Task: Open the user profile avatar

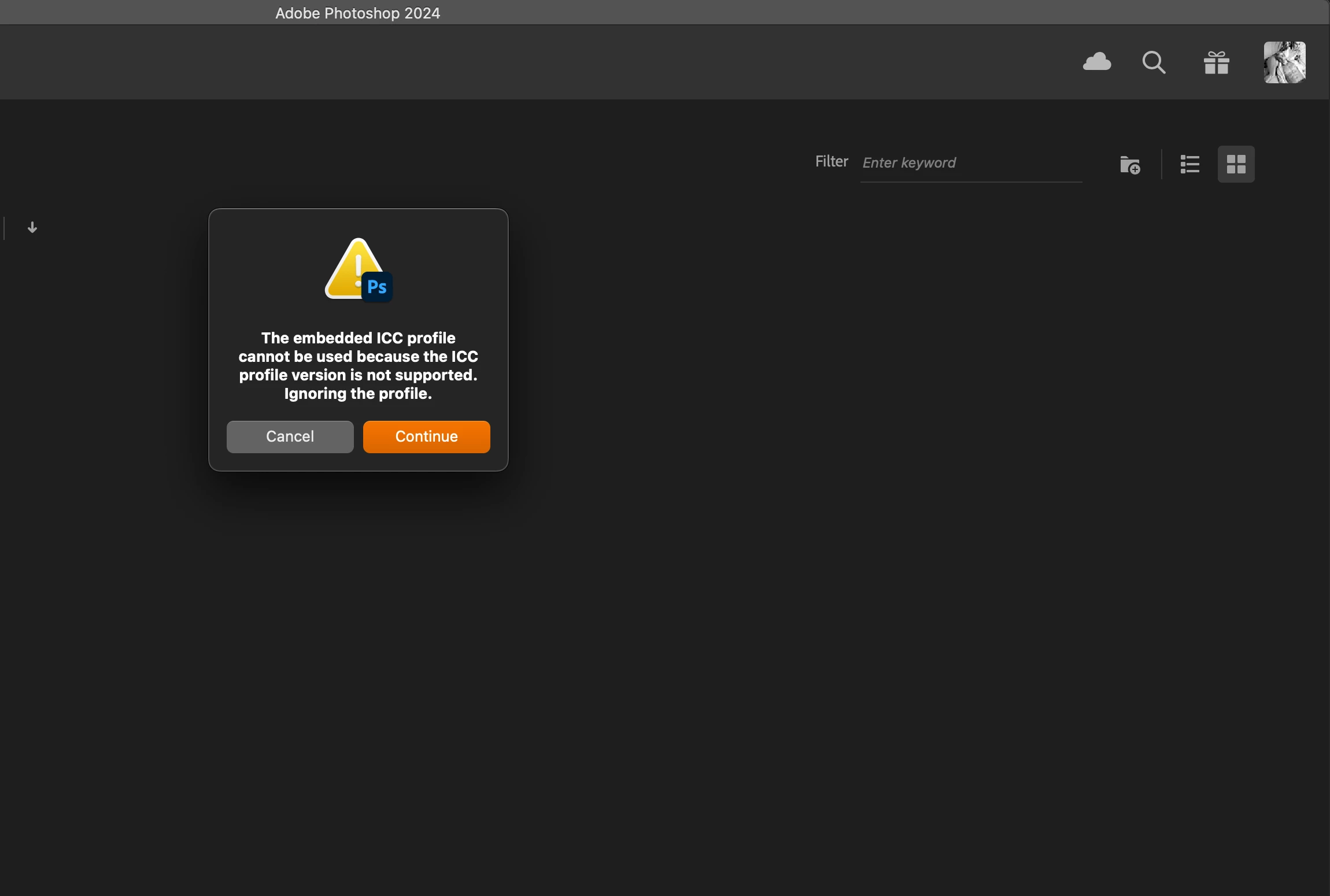Action: coord(1284,62)
